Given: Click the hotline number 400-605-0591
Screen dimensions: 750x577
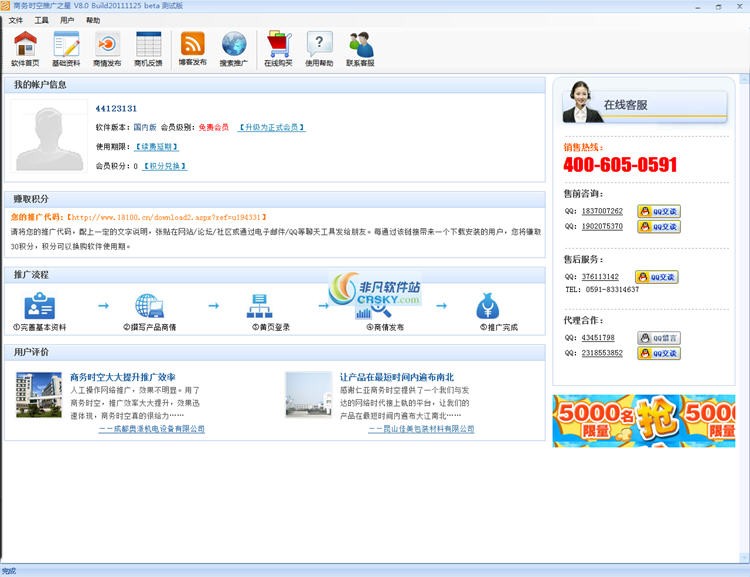Looking at the screenshot, I should [x=620, y=165].
